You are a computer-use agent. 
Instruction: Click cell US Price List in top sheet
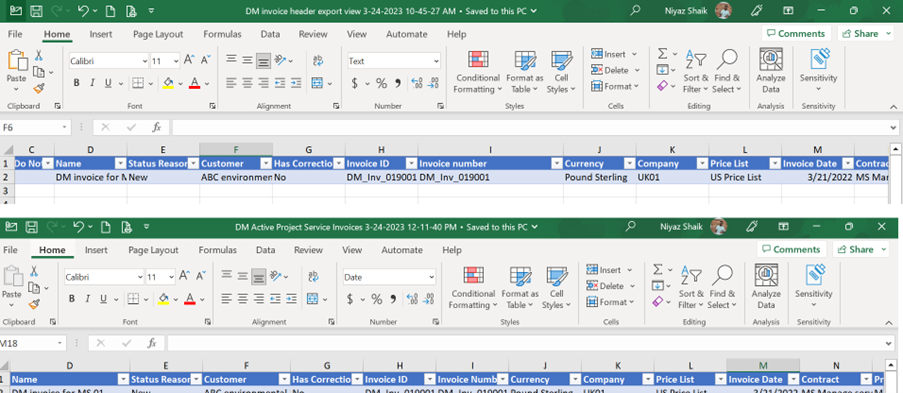click(x=745, y=177)
